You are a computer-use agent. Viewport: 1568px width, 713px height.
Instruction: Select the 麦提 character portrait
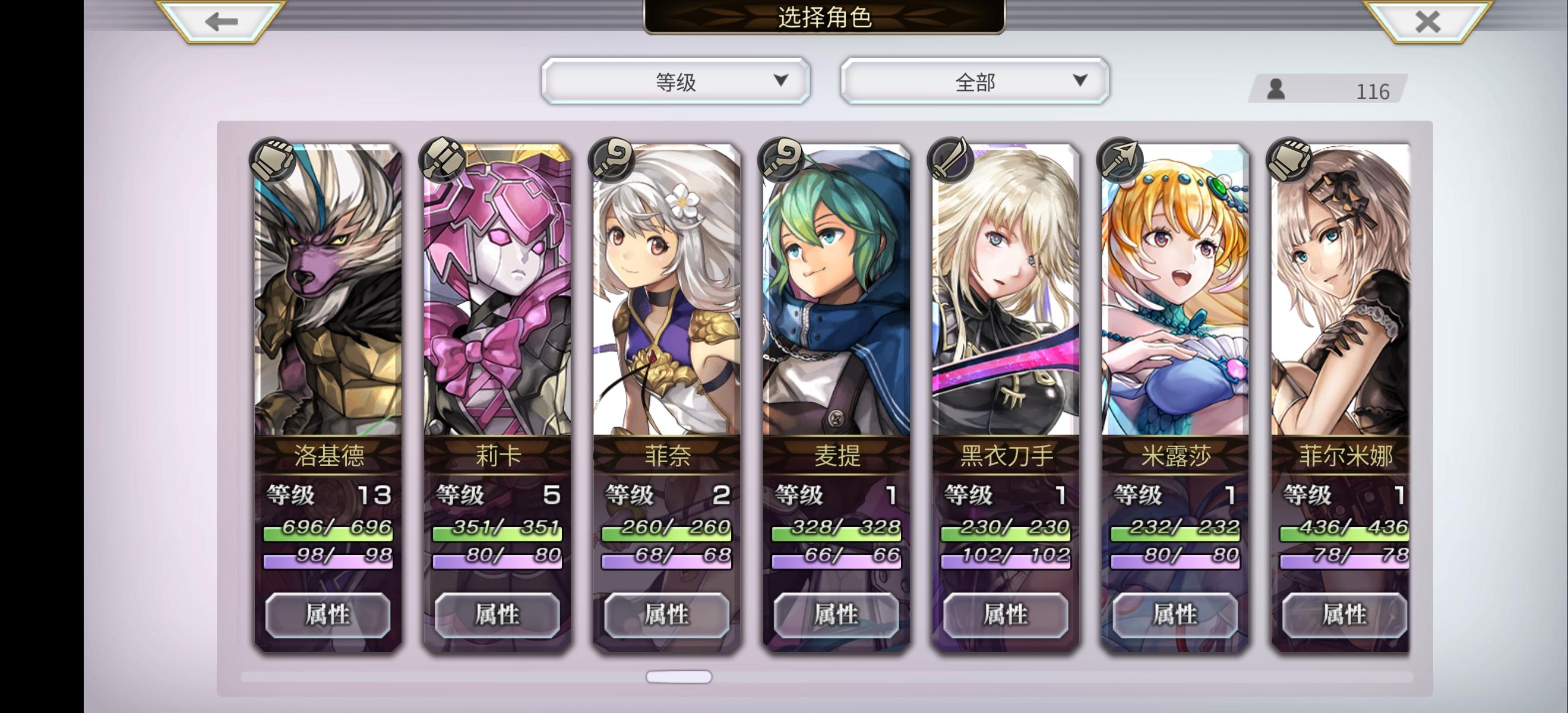coord(836,290)
